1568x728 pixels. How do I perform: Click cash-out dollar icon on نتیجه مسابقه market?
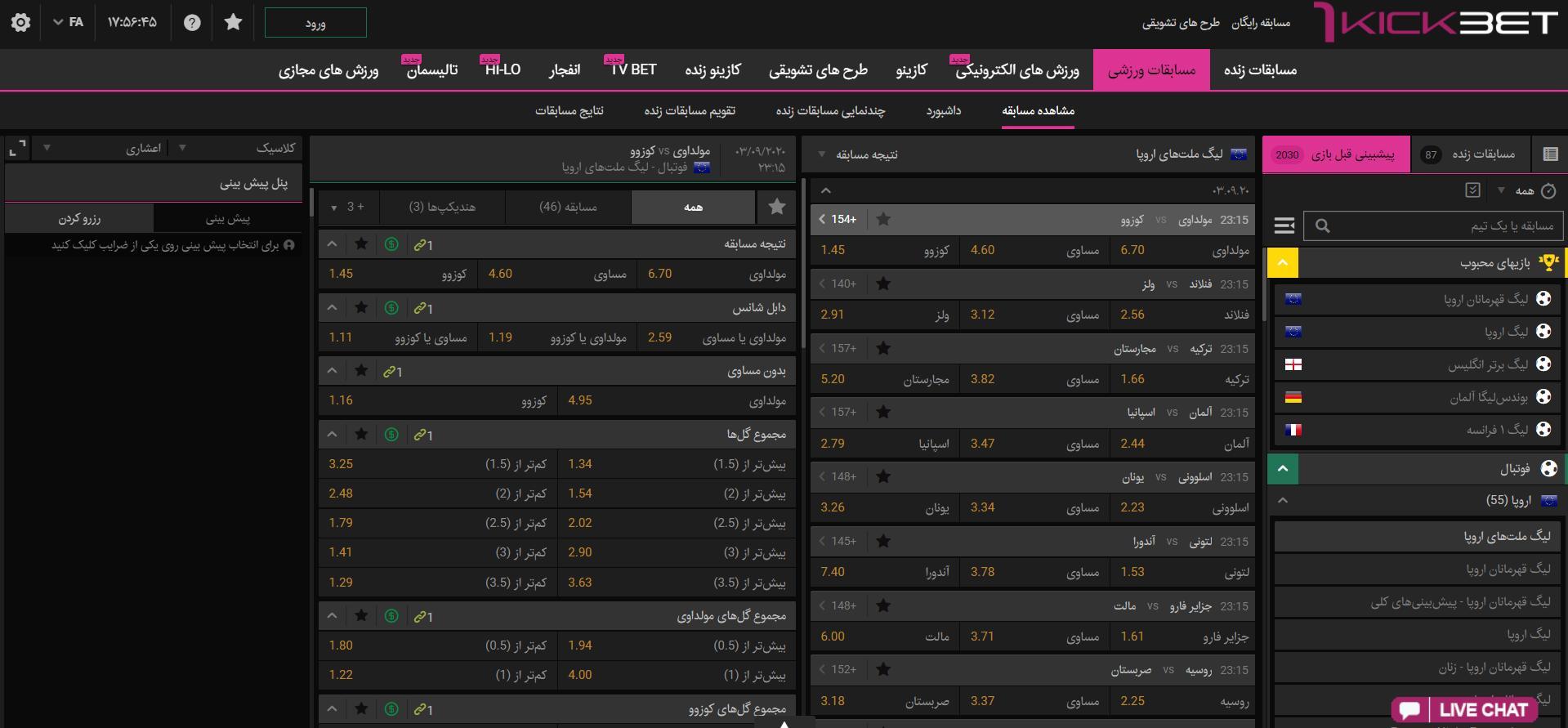391,244
